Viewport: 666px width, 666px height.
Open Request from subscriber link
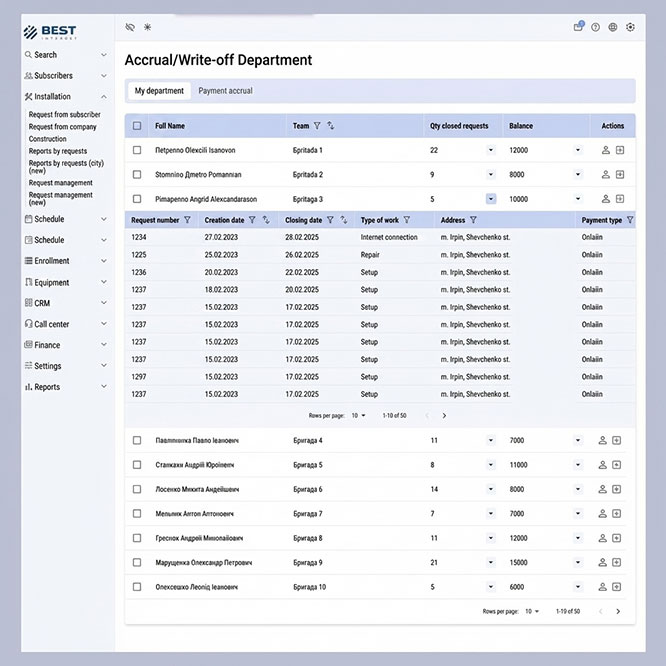coord(64,115)
